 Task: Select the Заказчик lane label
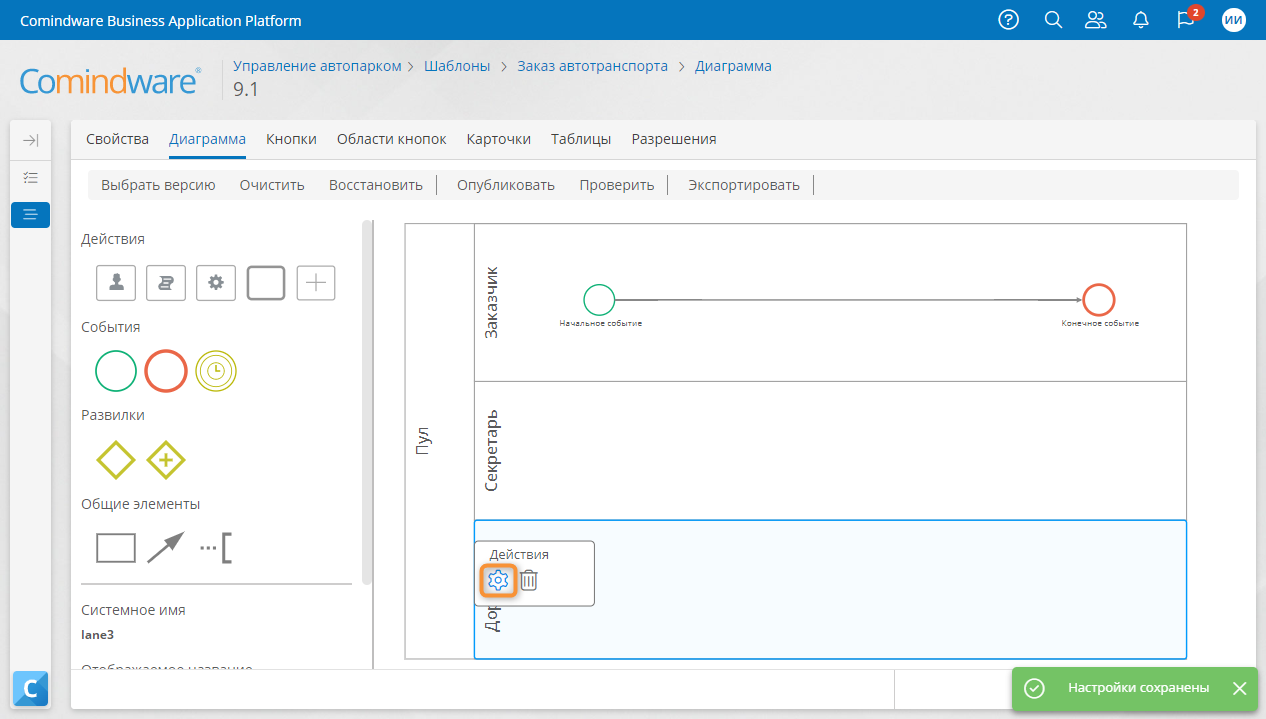tap(491, 302)
